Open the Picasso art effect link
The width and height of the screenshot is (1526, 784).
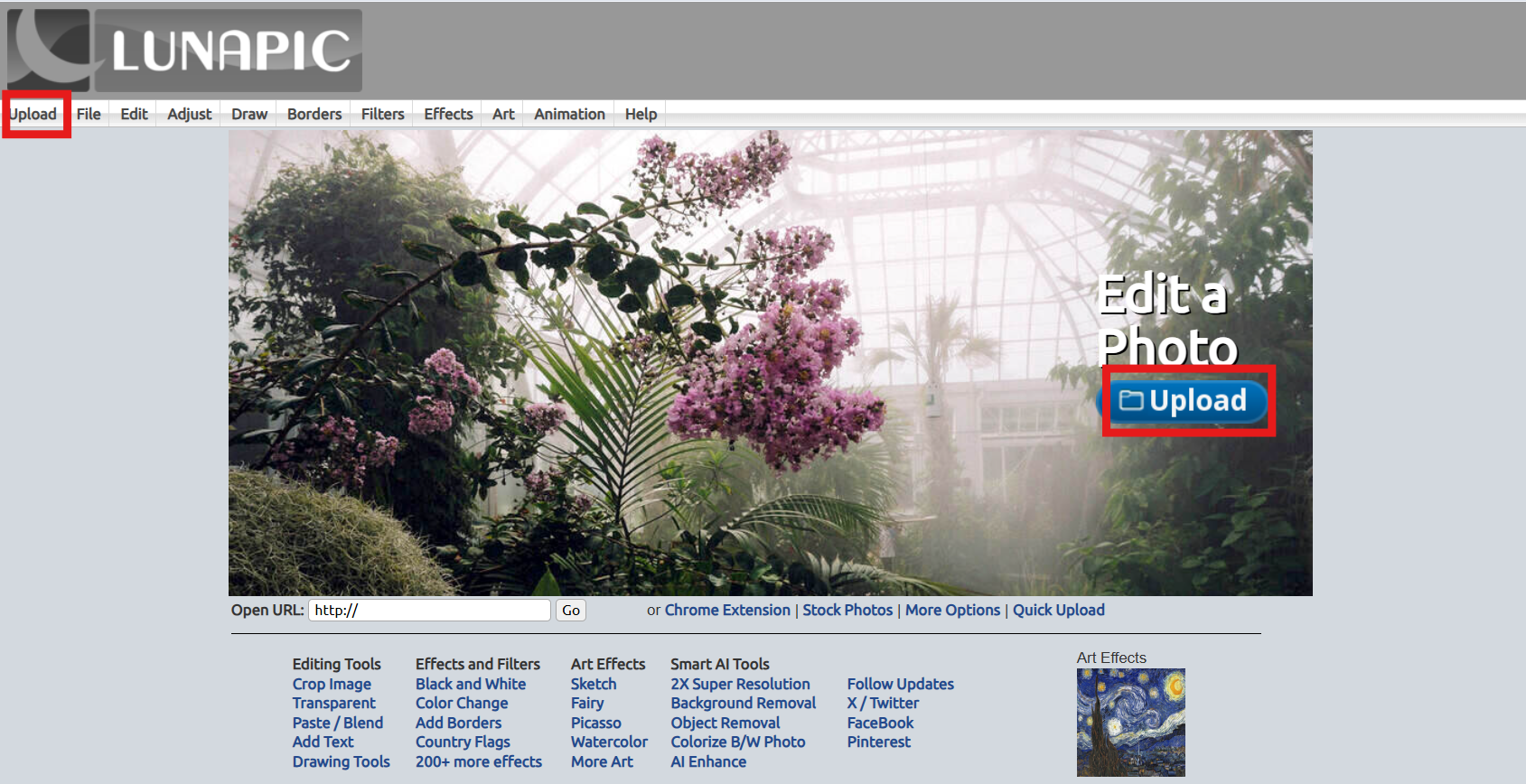(x=596, y=723)
